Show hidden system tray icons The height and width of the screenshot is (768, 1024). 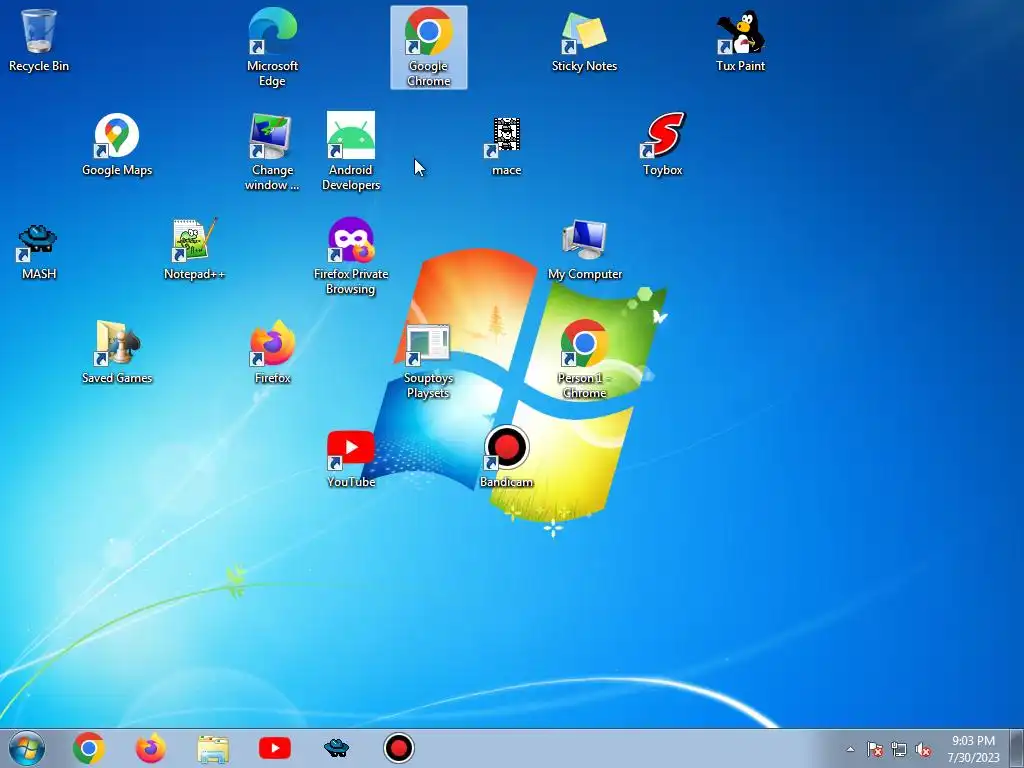pyautogui.click(x=850, y=749)
